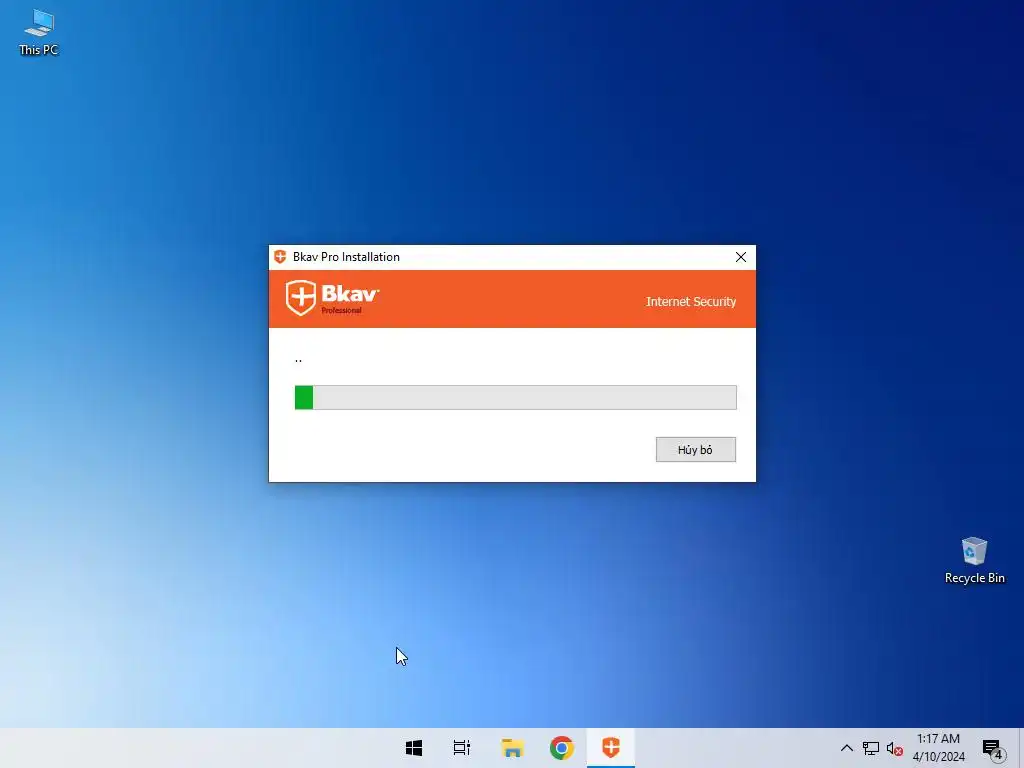Show hidden system tray icons
The height and width of the screenshot is (768, 1024).
(846, 748)
